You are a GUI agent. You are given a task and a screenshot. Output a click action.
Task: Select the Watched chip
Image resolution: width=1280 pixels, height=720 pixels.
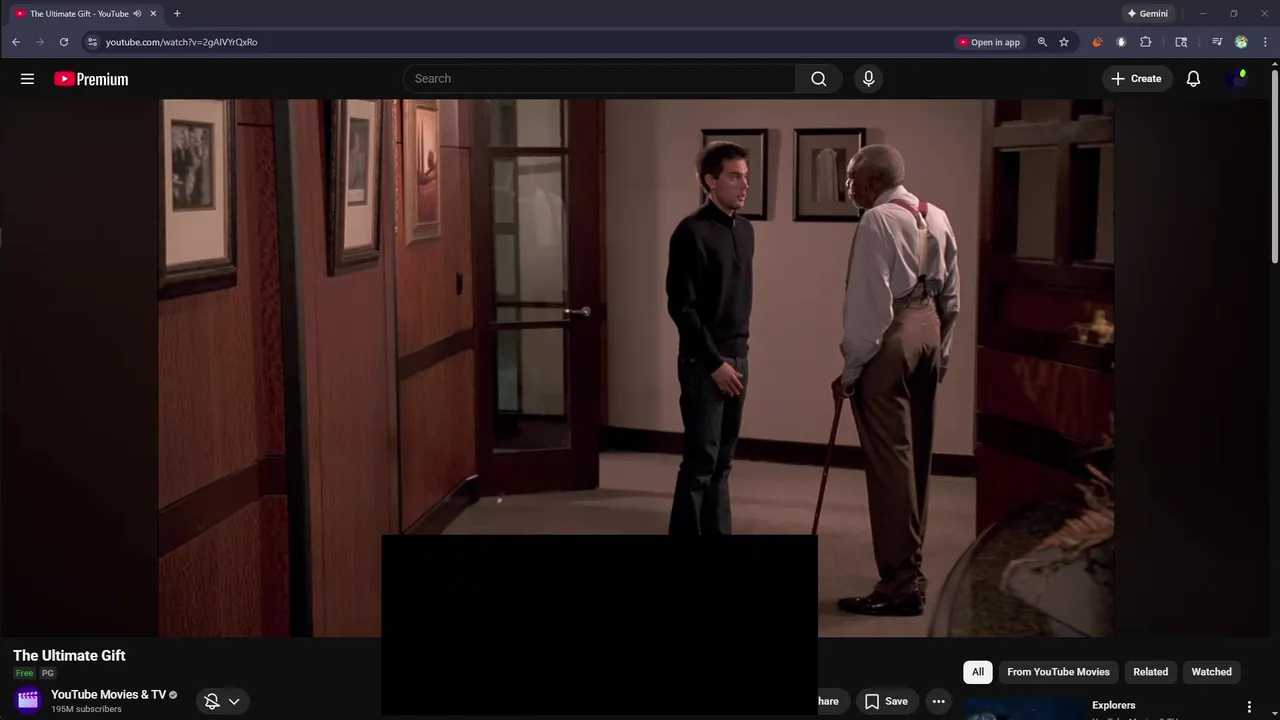[x=1211, y=672]
